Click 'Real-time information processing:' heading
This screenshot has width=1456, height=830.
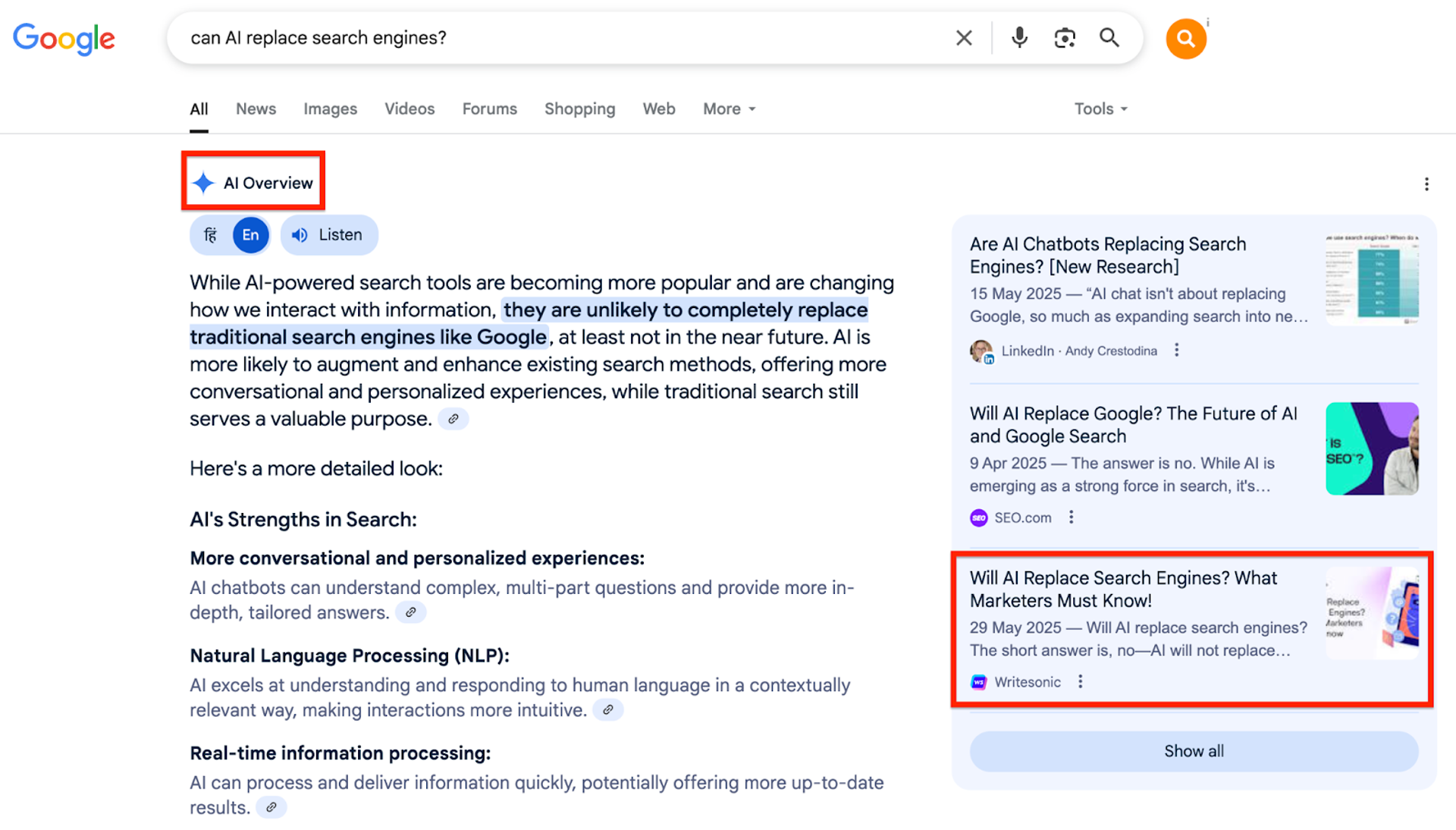340,753
